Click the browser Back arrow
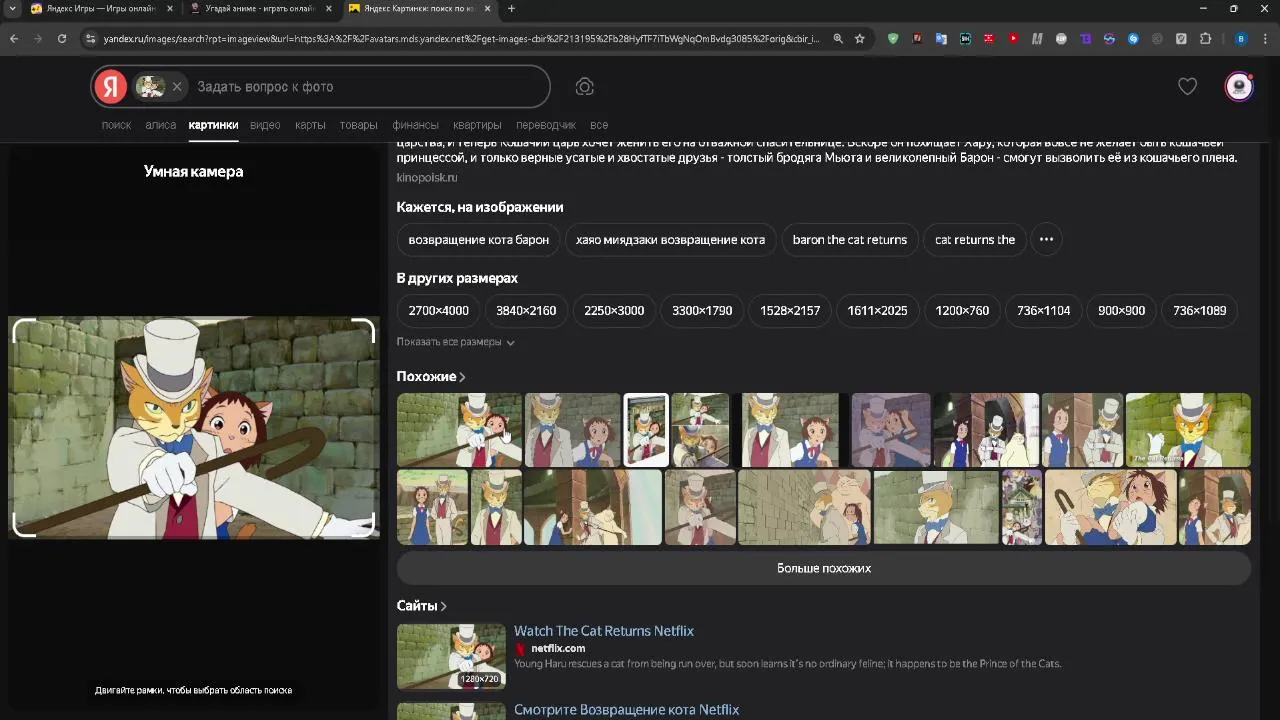 (14, 39)
